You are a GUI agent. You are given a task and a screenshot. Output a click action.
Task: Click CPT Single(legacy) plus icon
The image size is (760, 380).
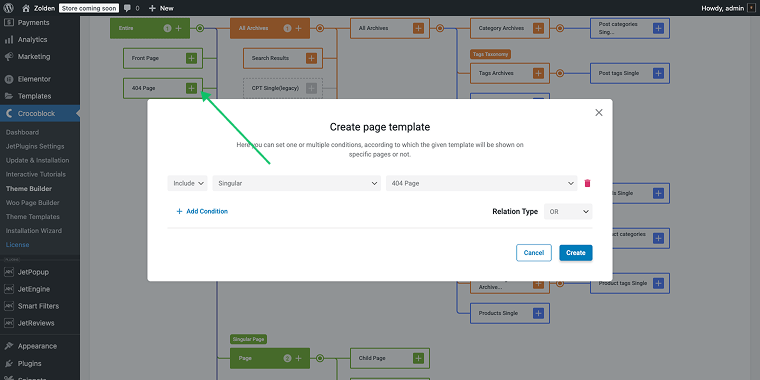click(311, 88)
